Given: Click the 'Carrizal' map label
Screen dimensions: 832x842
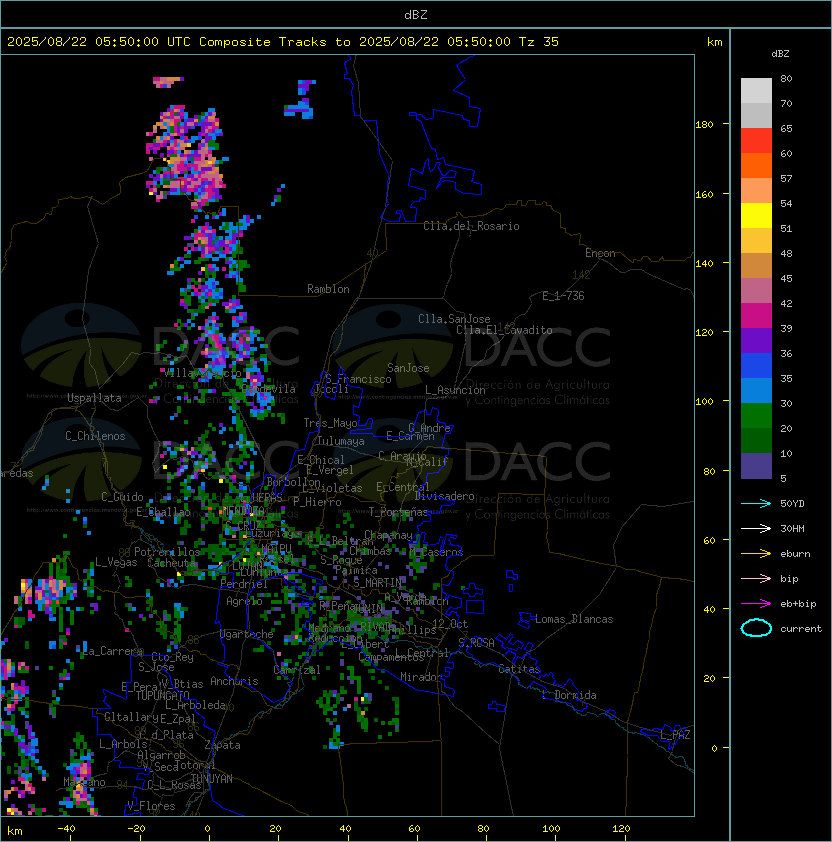Looking at the screenshot, I should pyautogui.click(x=297, y=670).
